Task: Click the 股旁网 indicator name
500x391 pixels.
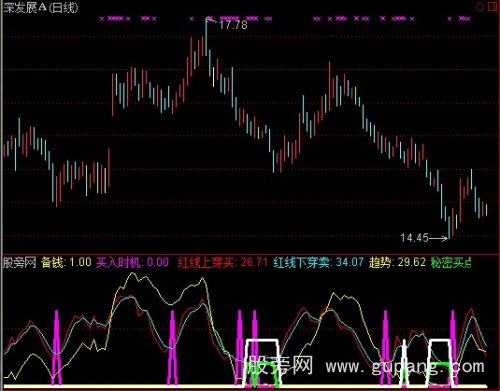Action: pos(19,262)
